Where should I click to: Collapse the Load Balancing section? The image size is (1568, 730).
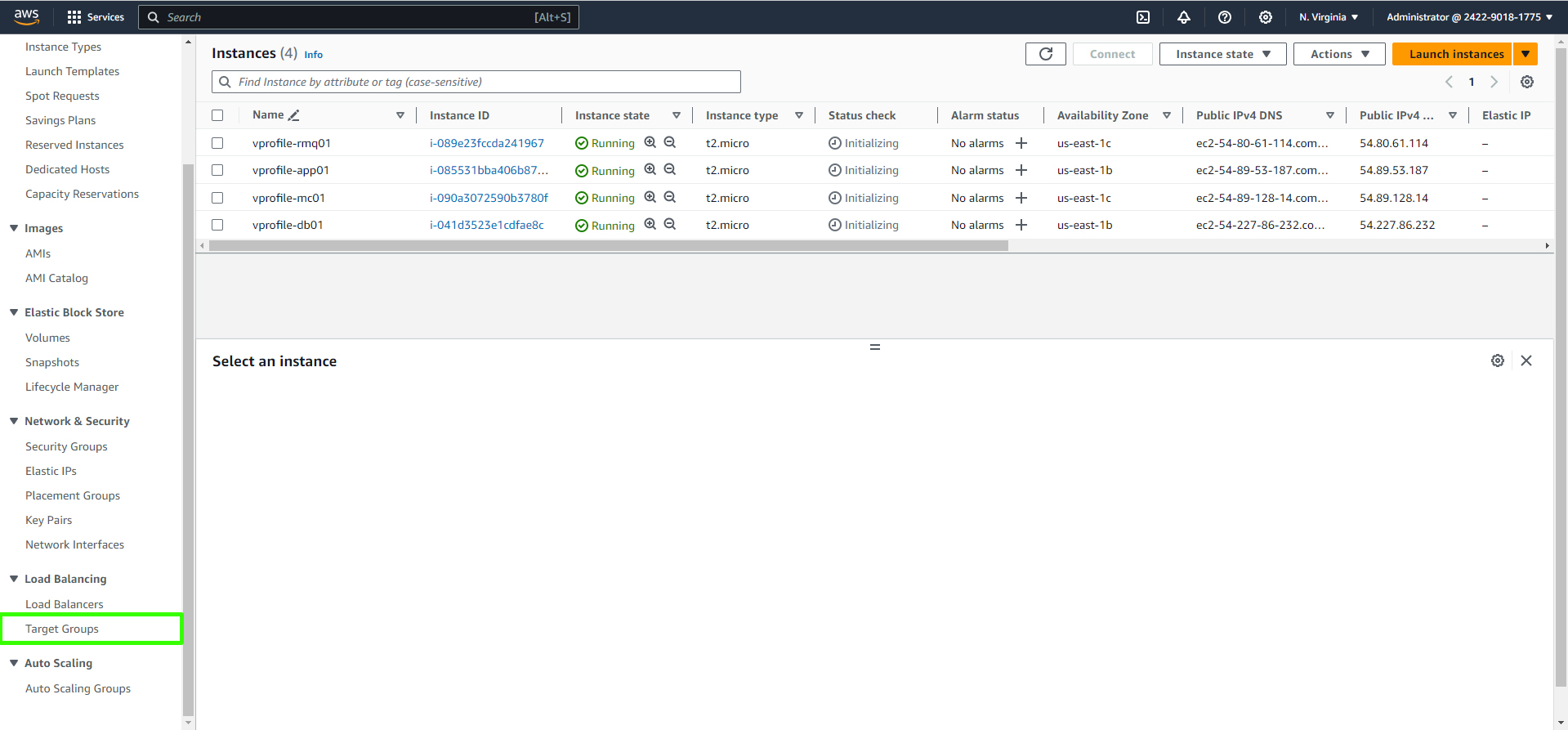(14, 579)
